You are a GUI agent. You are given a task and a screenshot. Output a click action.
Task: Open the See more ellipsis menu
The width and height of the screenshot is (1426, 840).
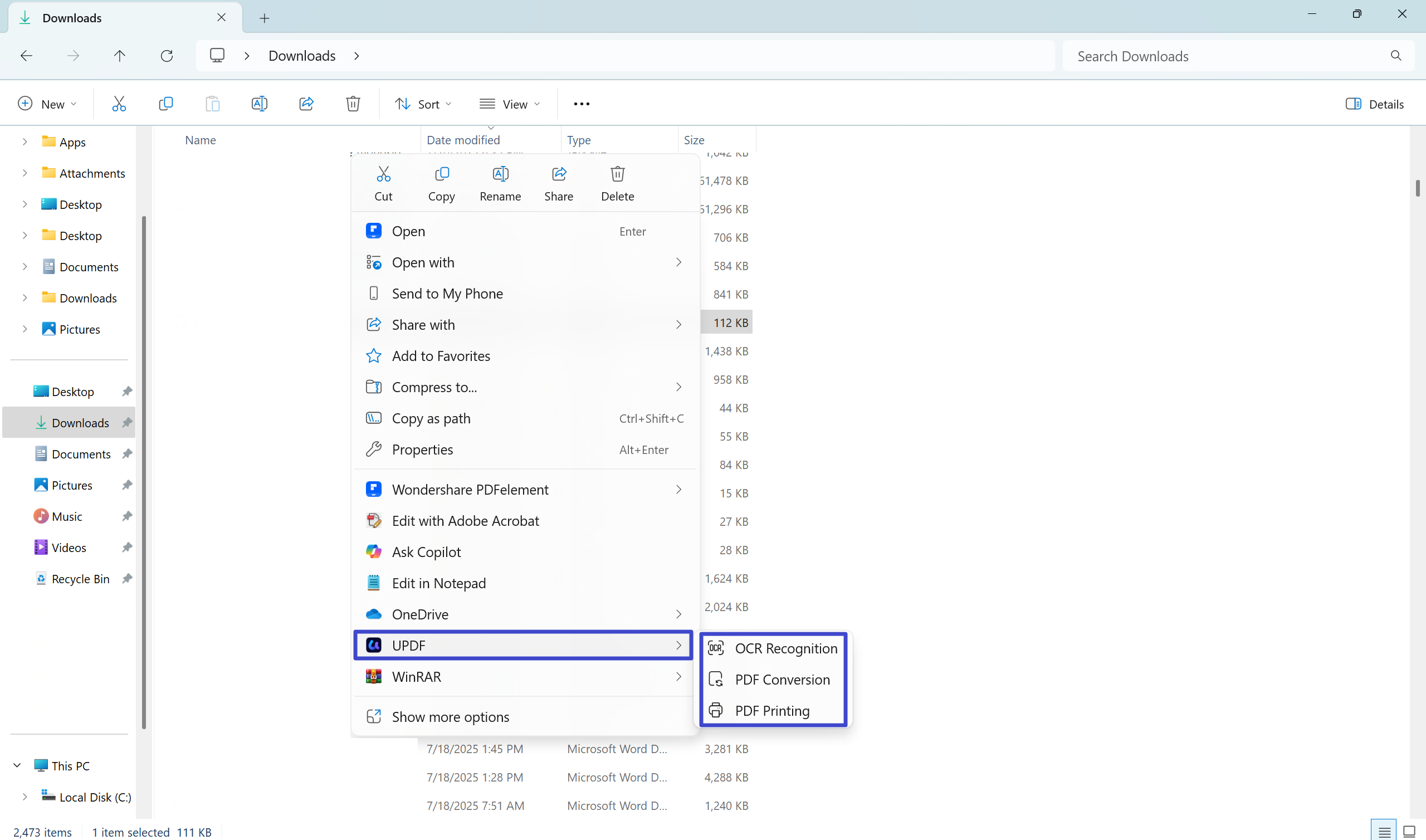tap(582, 104)
